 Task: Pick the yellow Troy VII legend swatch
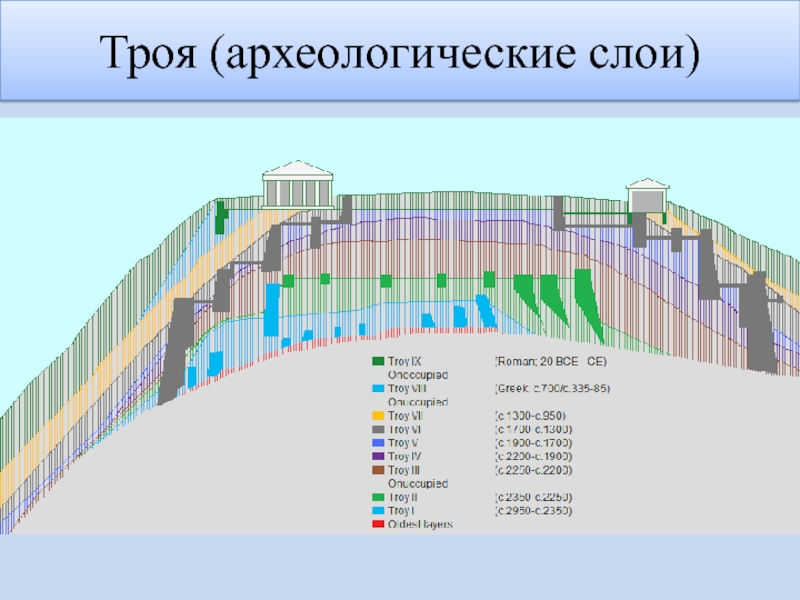[x=378, y=415]
